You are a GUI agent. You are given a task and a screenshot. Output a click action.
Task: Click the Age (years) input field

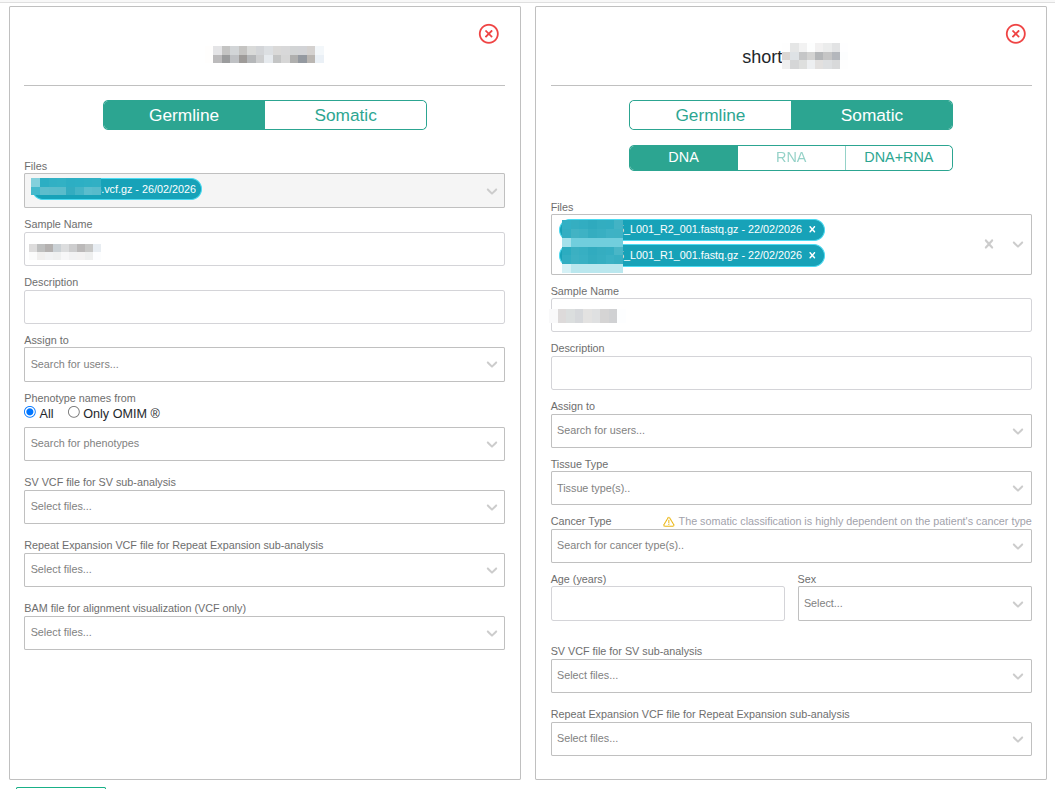(x=667, y=604)
